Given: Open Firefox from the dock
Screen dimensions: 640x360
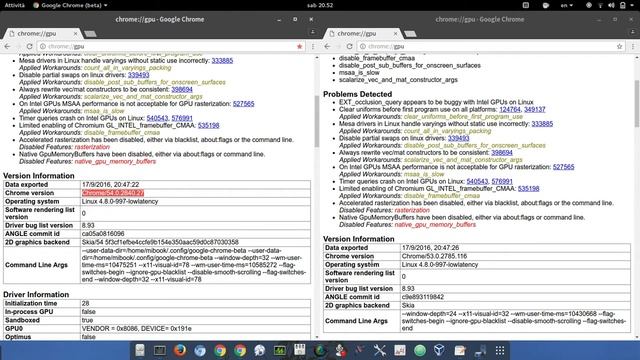Looking at the screenshot, I should coord(180,350).
